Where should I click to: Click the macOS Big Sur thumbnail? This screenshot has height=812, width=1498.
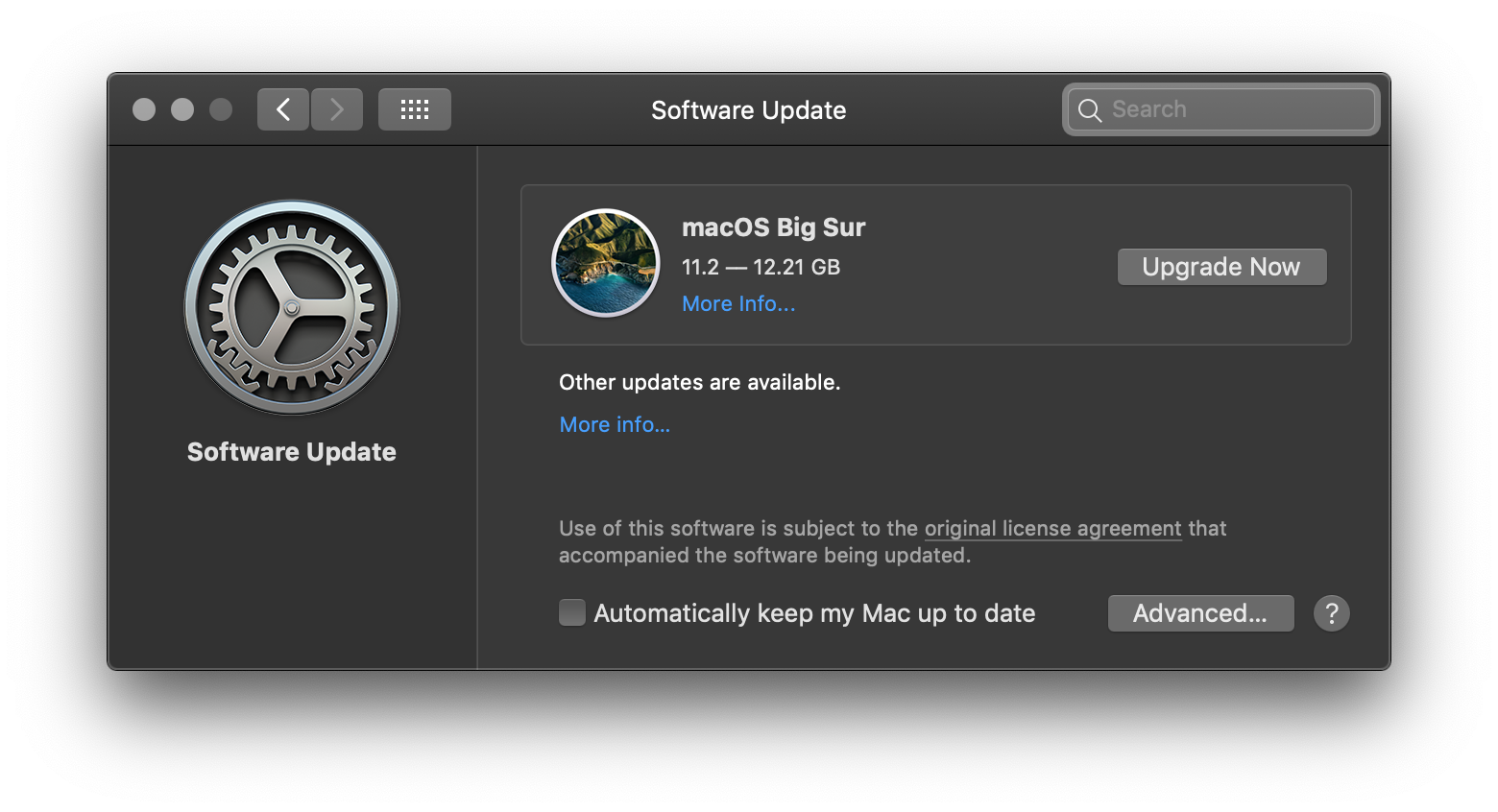click(606, 263)
